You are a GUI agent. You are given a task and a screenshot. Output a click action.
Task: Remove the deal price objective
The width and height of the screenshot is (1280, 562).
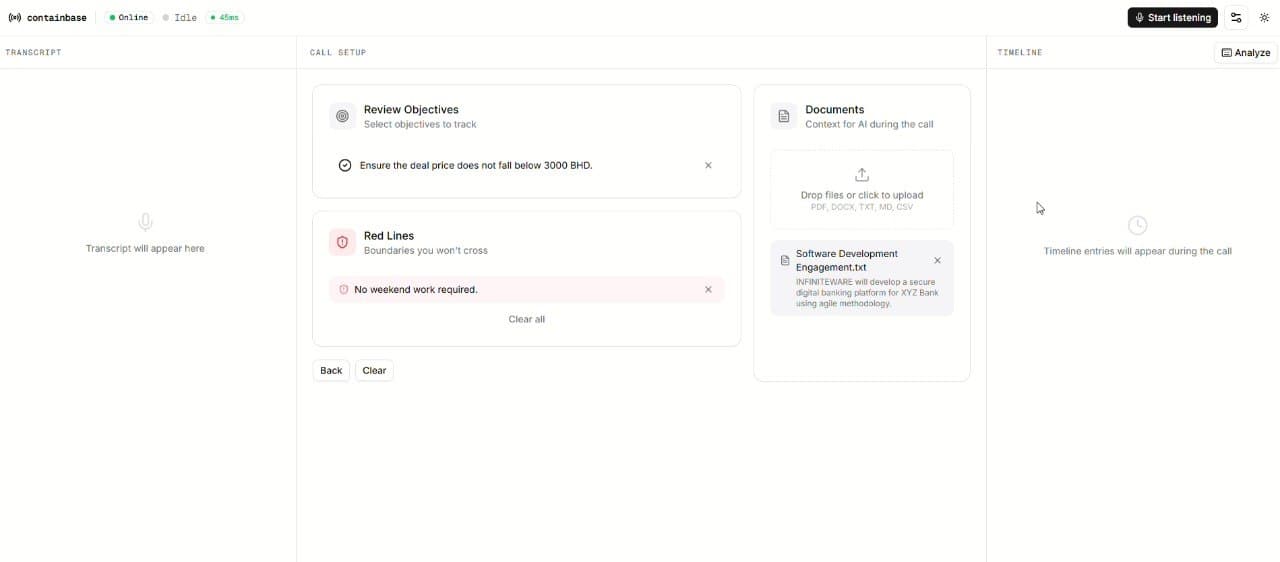(x=708, y=165)
